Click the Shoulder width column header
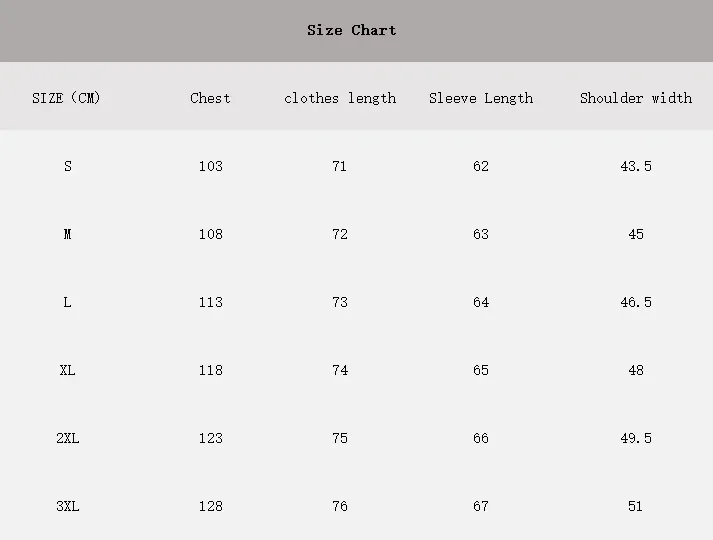 tap(636, 98)
